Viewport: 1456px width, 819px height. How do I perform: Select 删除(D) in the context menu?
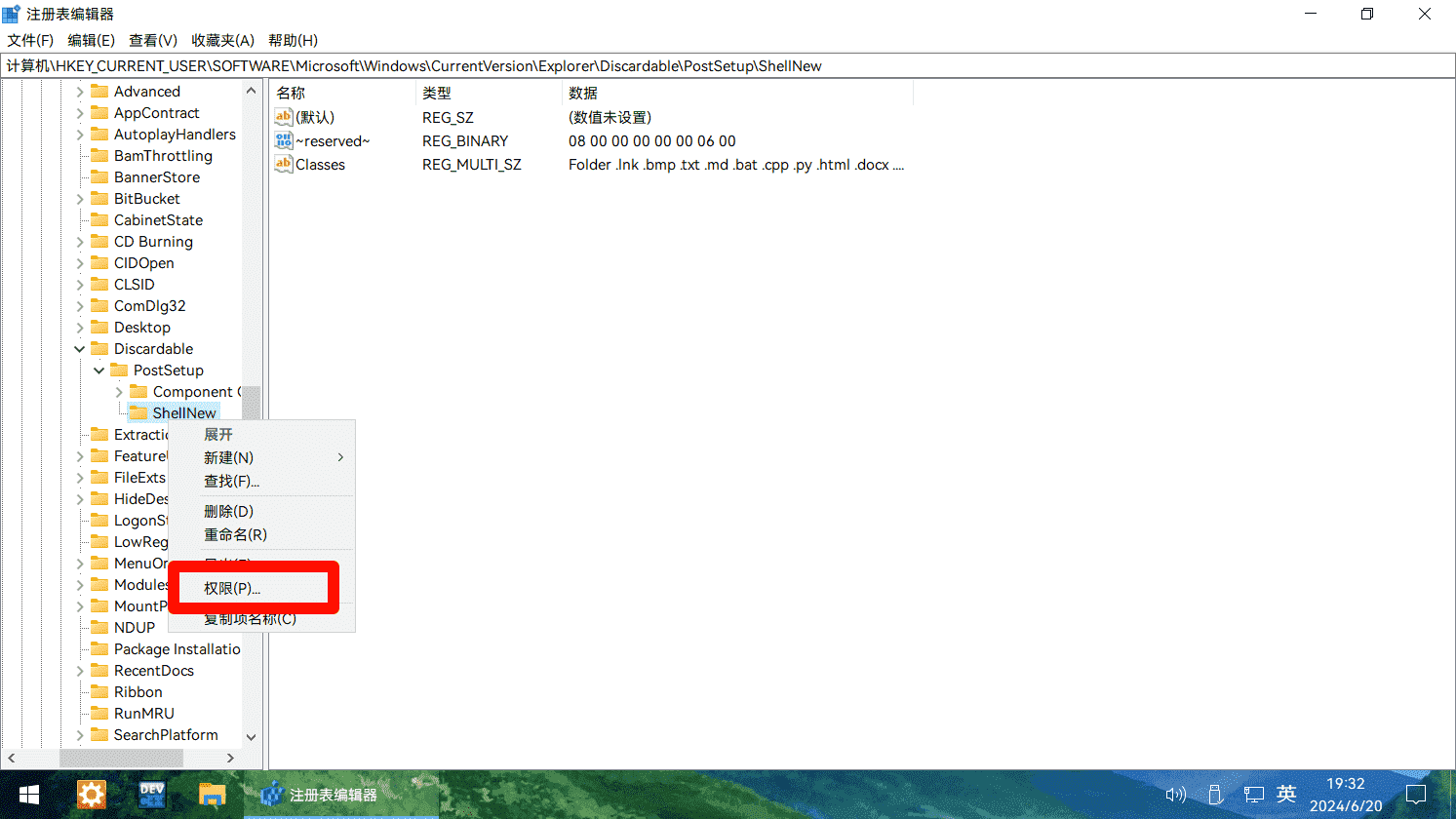228,511
